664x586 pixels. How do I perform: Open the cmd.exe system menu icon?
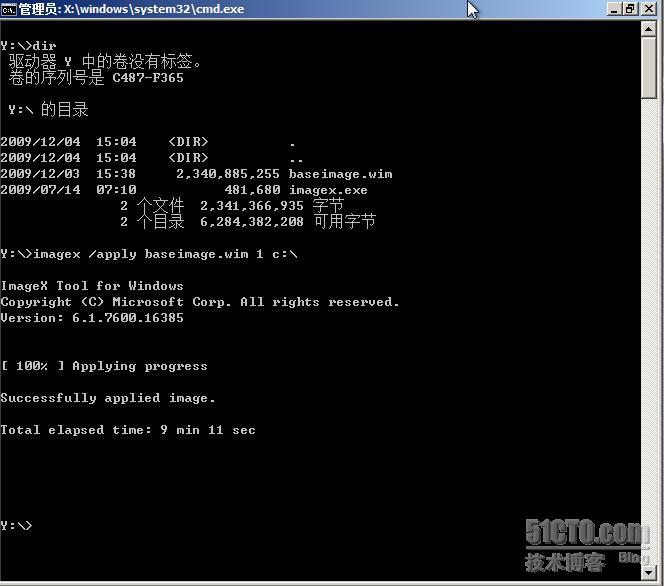(8, 9)
